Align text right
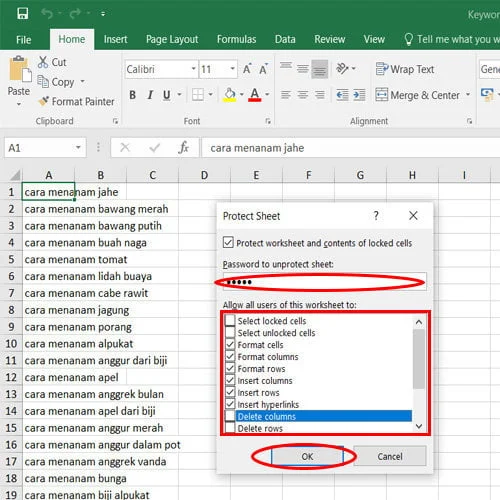 coord(320,95)
